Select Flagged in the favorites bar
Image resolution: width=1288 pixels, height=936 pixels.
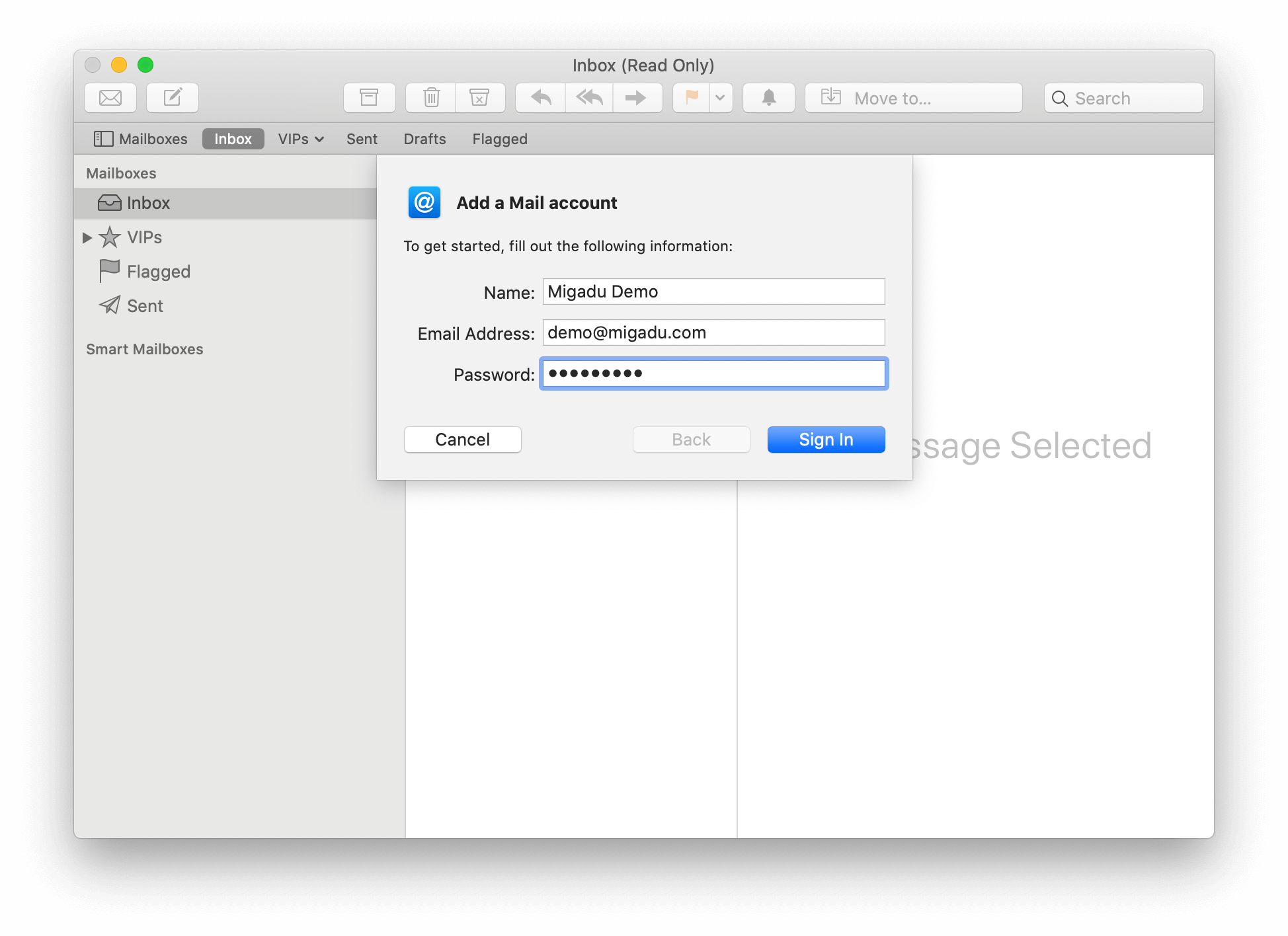tap(500, 139)
